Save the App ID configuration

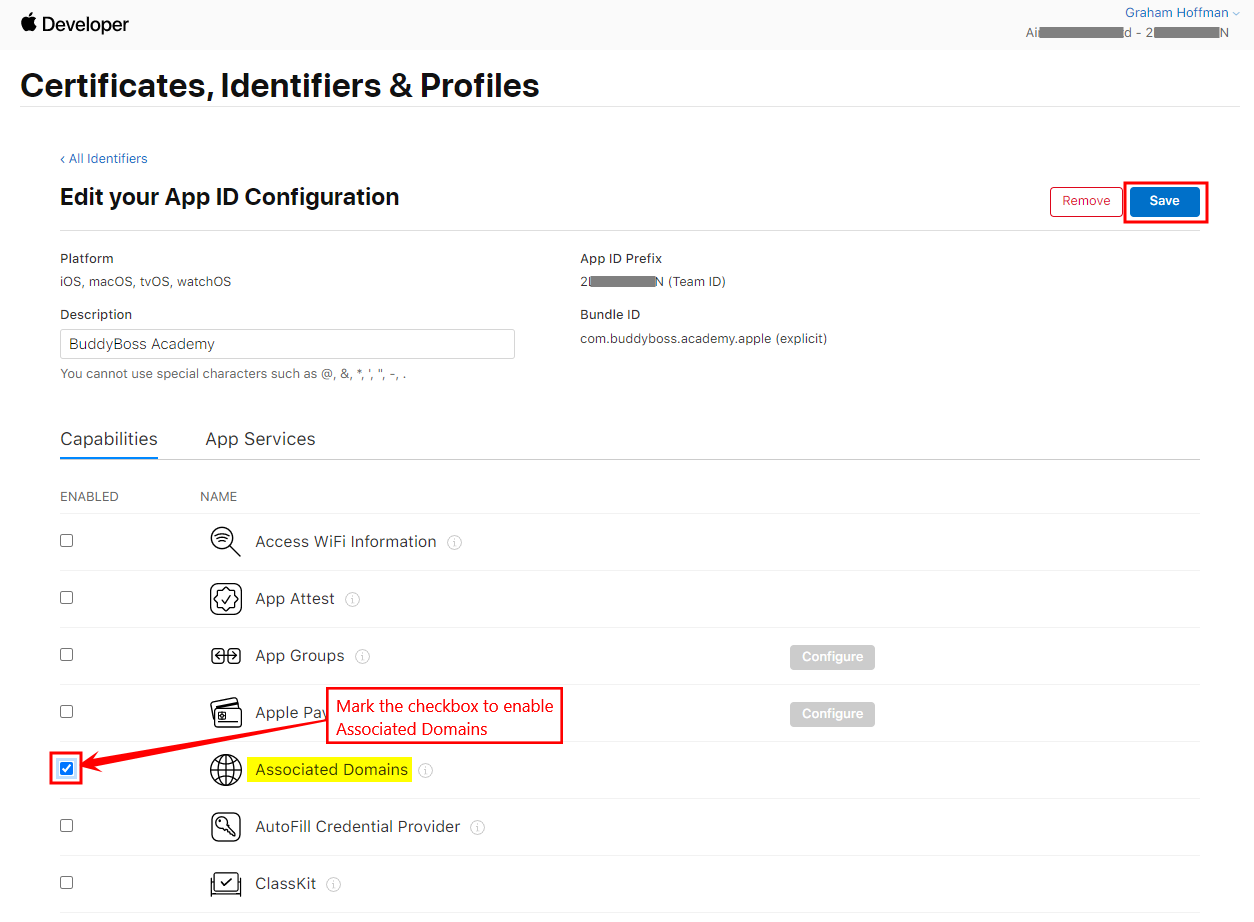1164,201
